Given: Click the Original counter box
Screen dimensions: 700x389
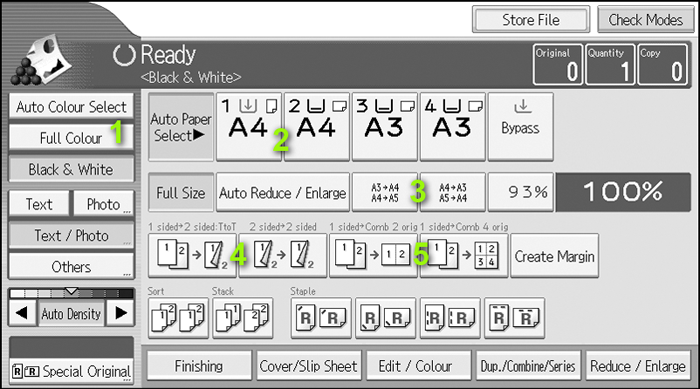Looking at the screenshot, I should click(558, 64).
